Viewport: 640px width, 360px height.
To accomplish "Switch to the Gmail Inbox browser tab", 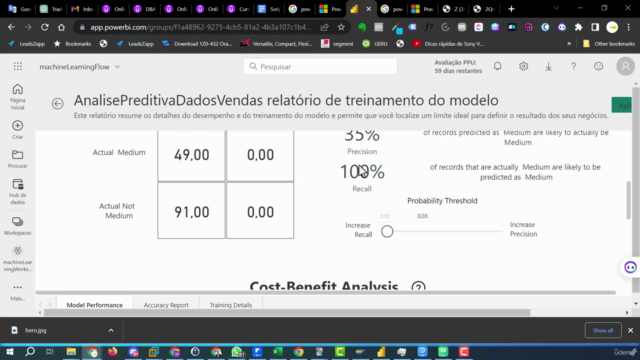I will click(82, 9).
